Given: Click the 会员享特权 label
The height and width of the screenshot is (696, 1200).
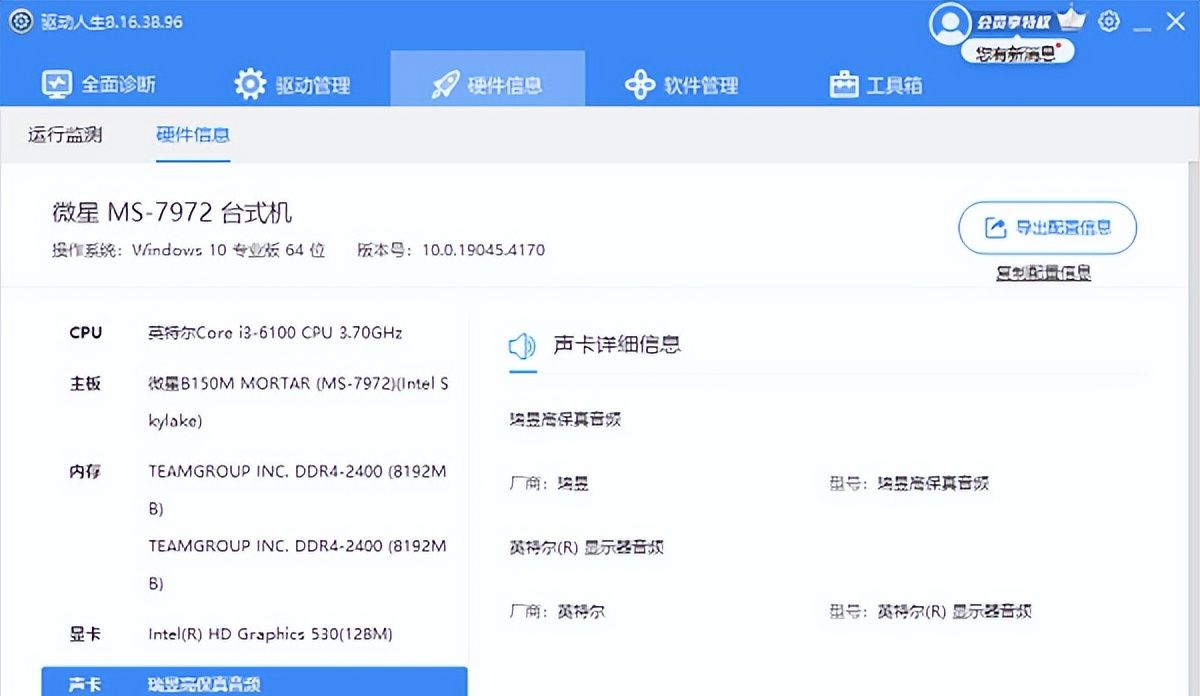Looking at the screenshot, I should click(1014, 22).
